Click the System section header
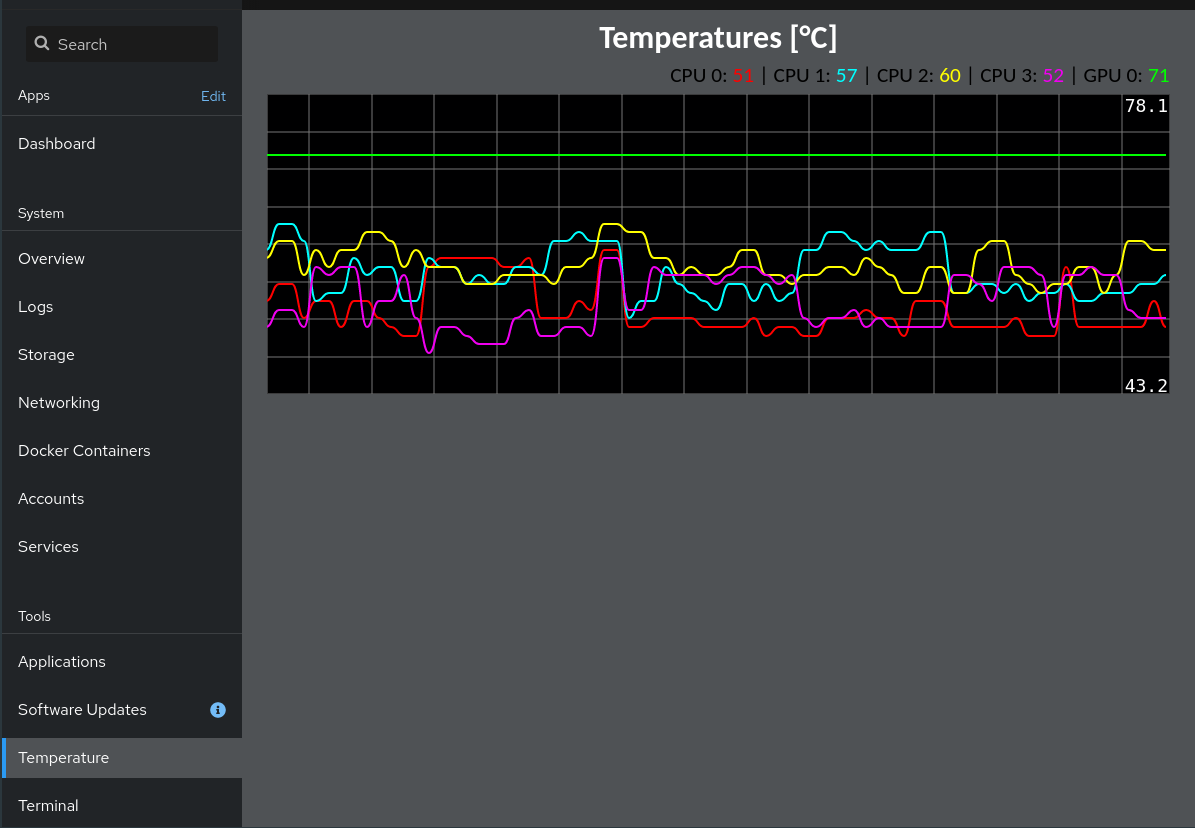Image resolution: width=1195 pixels, height=828 pixels. click(x=41, y=213)
